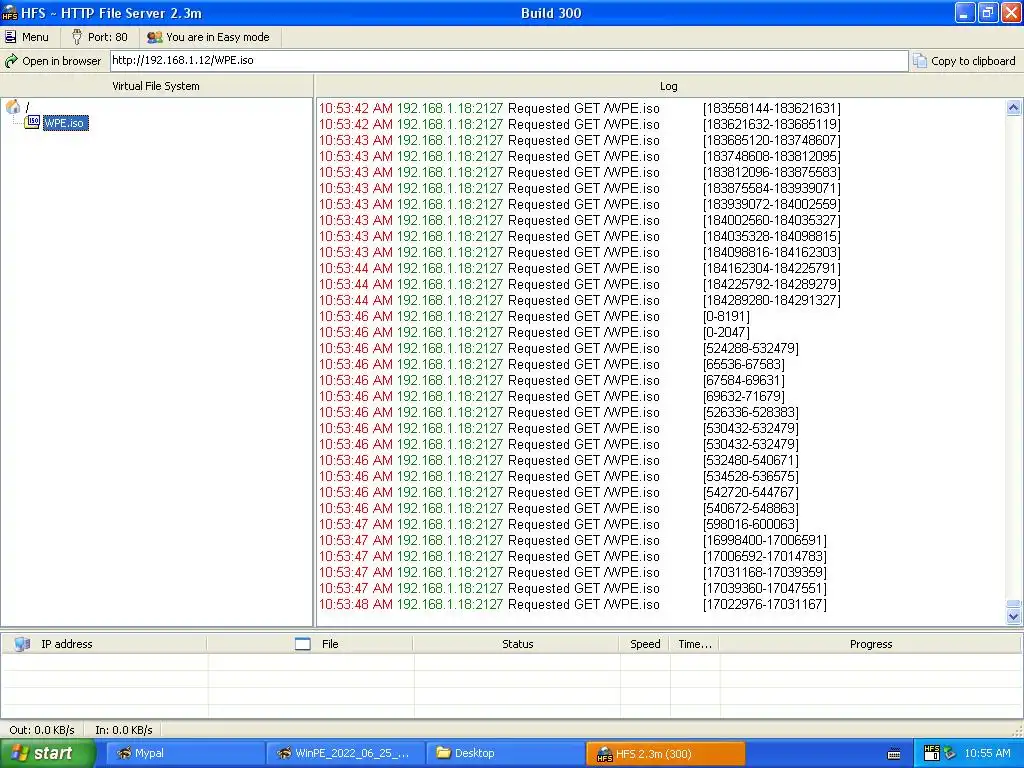Click HFS 2.3m (300) taskbar button
The image size is (1024, 768).
tap(665, 754)
